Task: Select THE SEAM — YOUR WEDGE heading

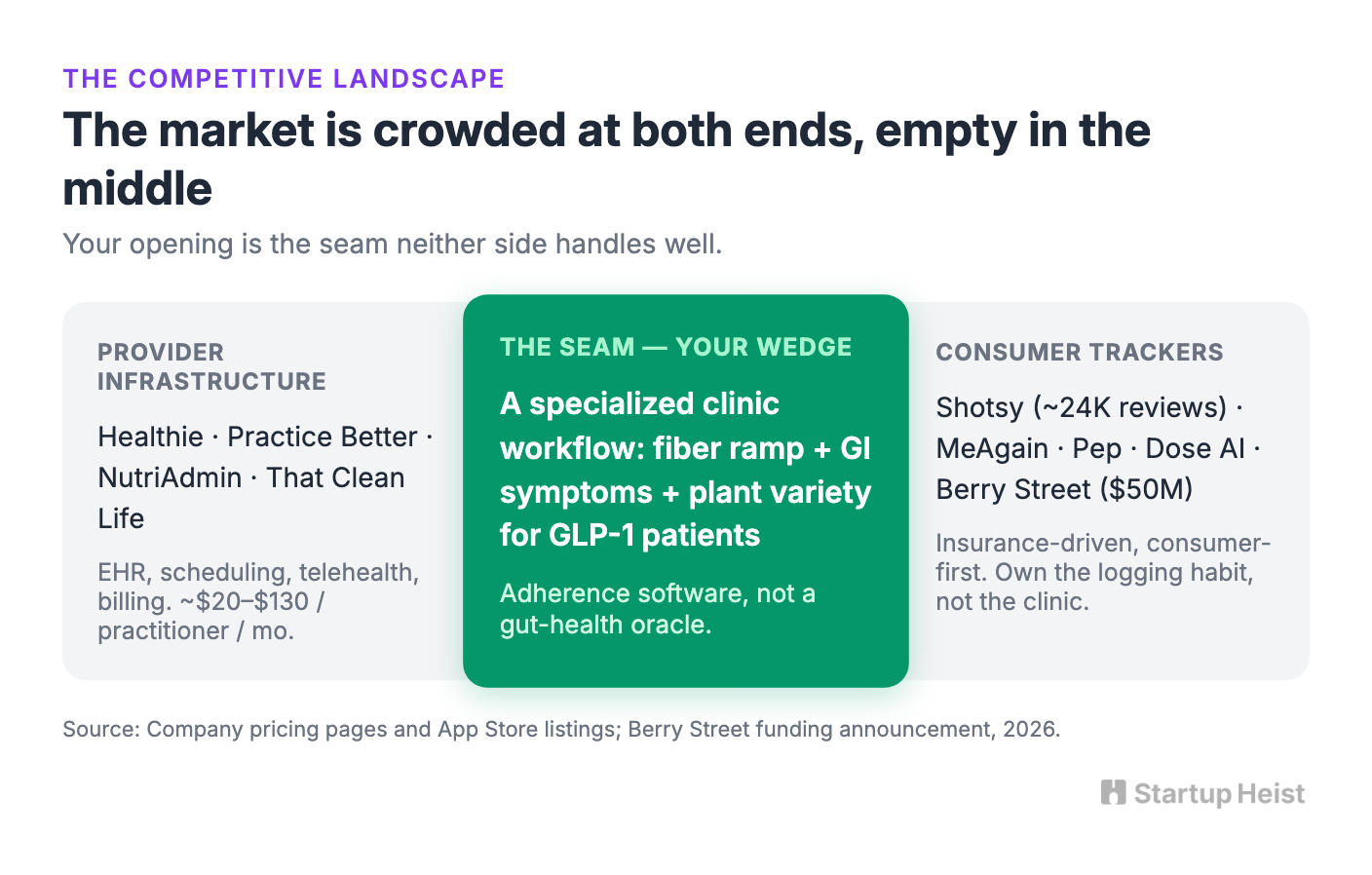Action: [x=675, y=347]
